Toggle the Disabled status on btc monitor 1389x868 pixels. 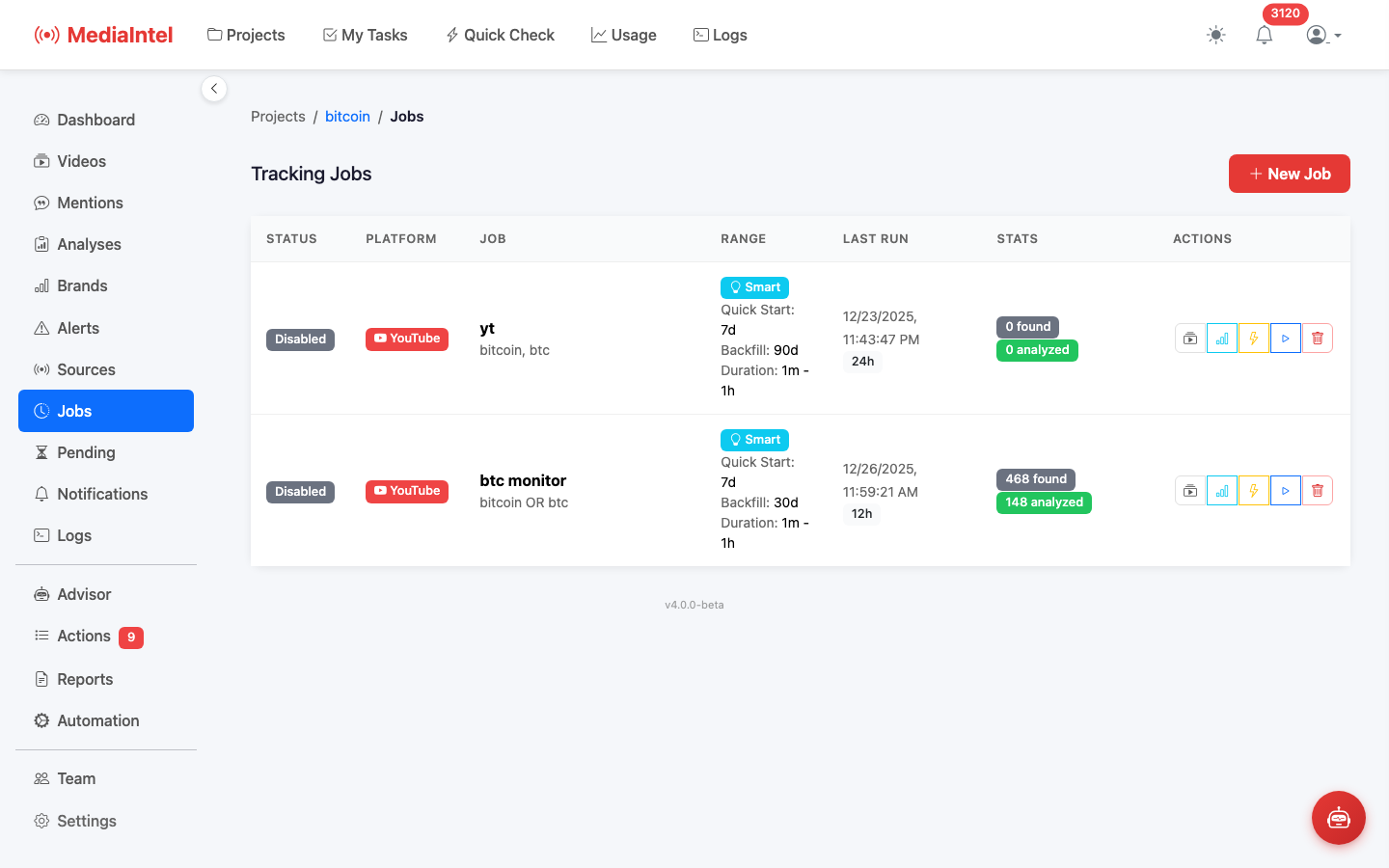coord(300,491)
